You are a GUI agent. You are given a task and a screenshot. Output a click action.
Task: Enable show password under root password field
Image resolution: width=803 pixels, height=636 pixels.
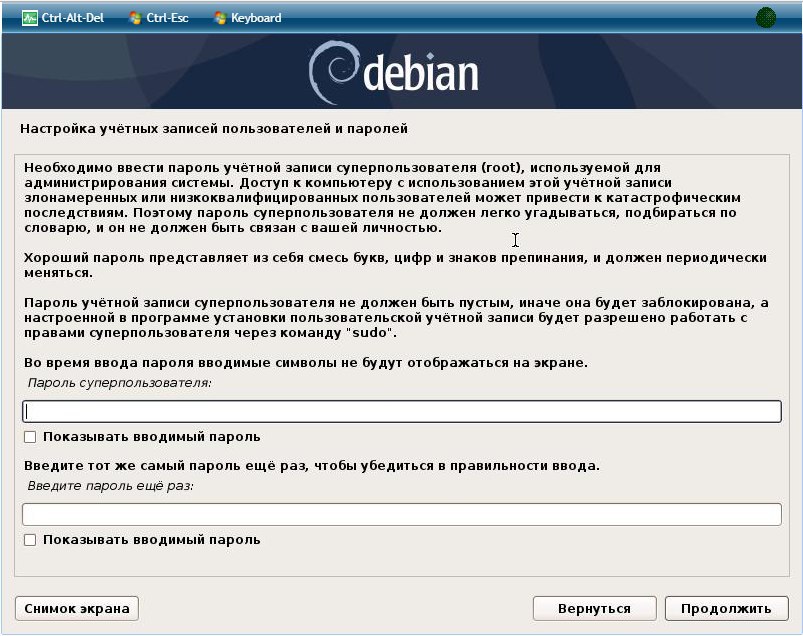[30, 437]
